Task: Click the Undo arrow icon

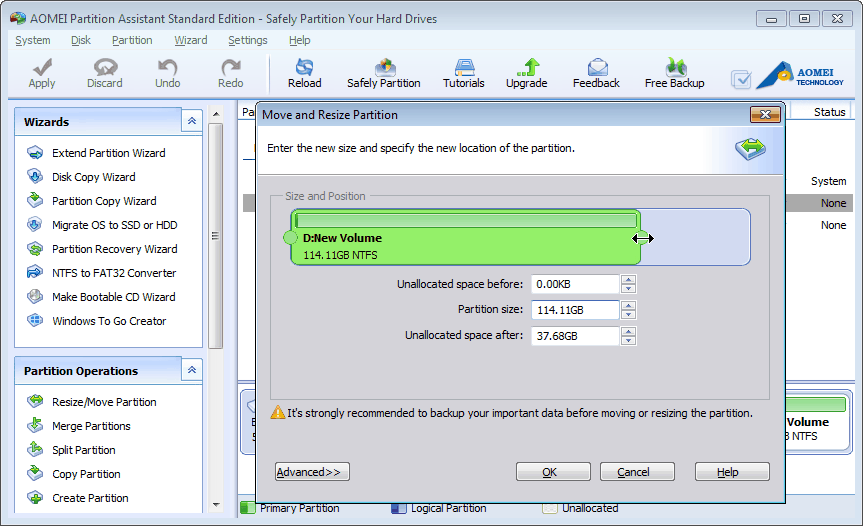Action: [167, 67]
